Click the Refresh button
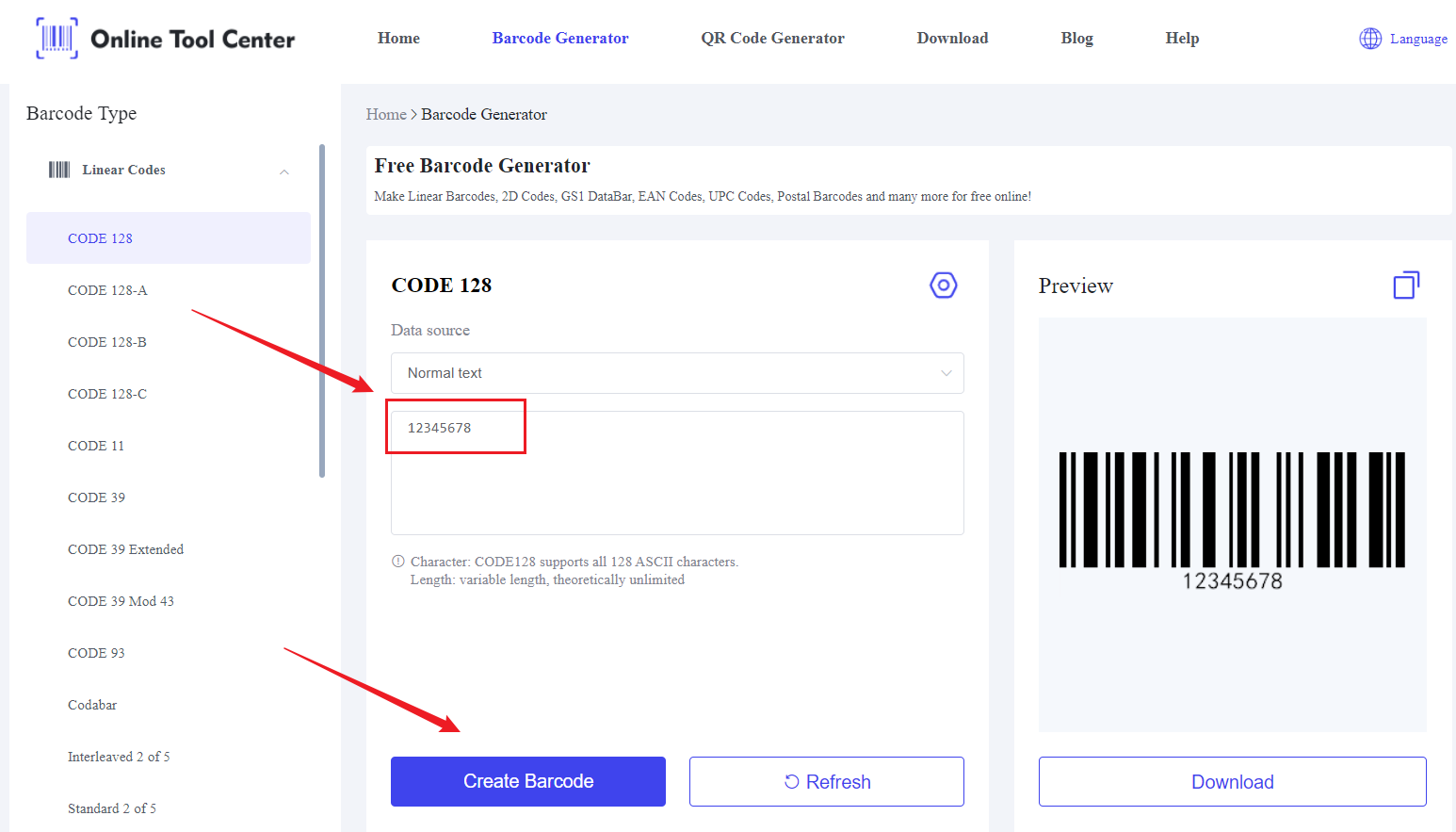The height and width of the screenshot is (832, 1456). [x=827, y=781]
